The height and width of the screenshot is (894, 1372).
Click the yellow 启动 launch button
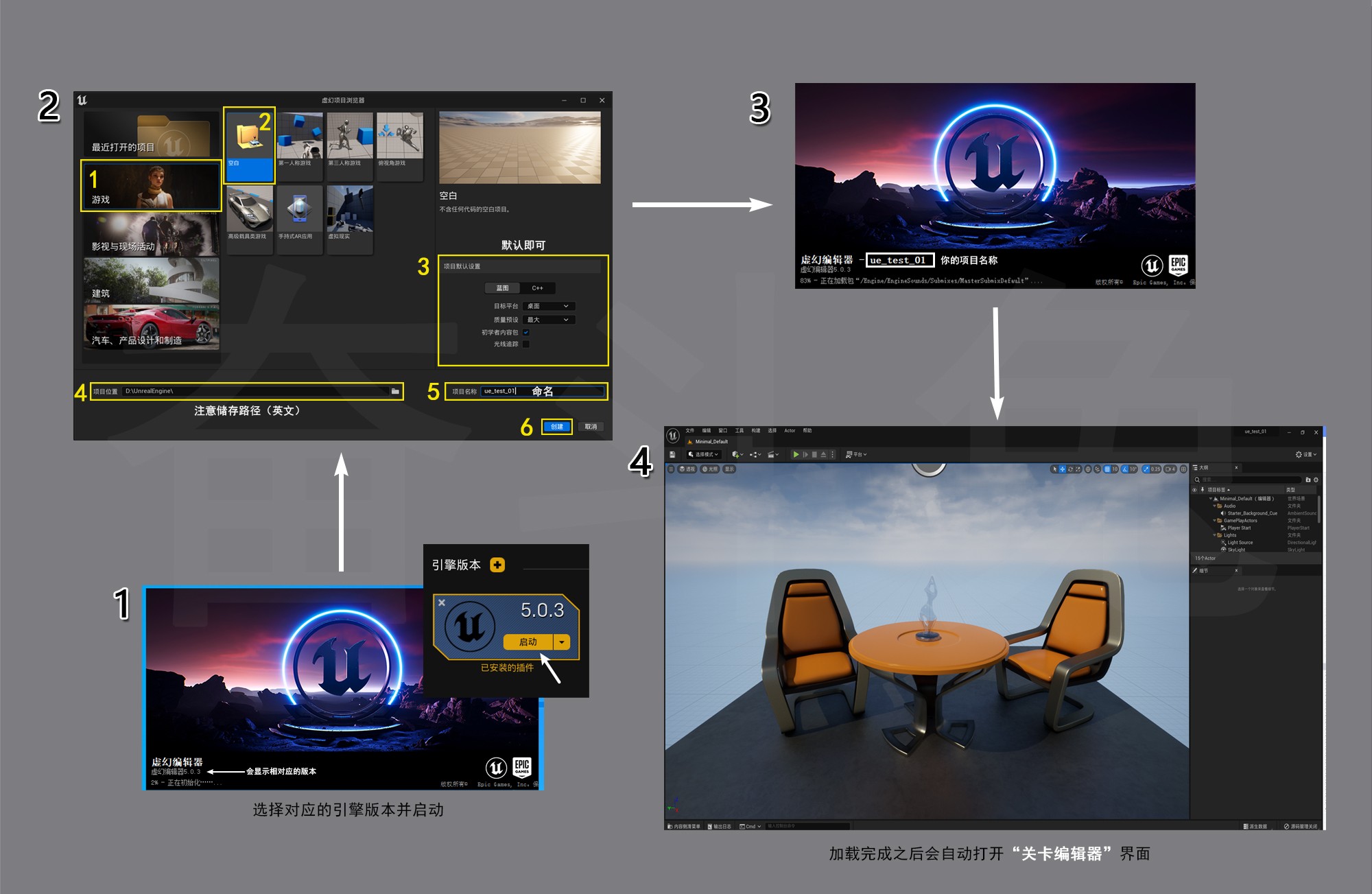528,642
